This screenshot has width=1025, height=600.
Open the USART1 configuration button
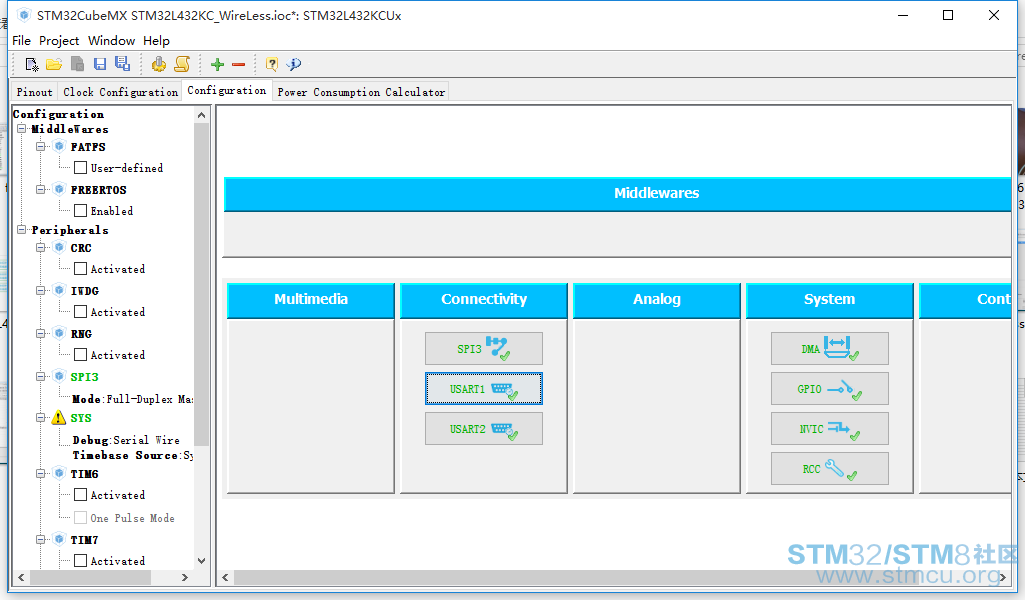tap(484, 389)
